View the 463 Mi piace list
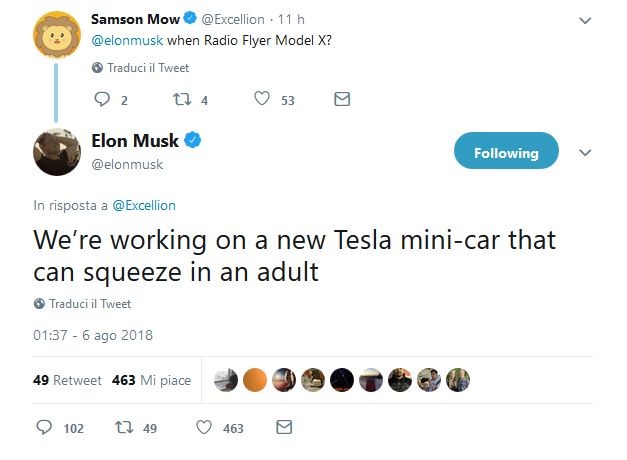Image resolution: width=627 pixels, height=460 pixels. 153,380
